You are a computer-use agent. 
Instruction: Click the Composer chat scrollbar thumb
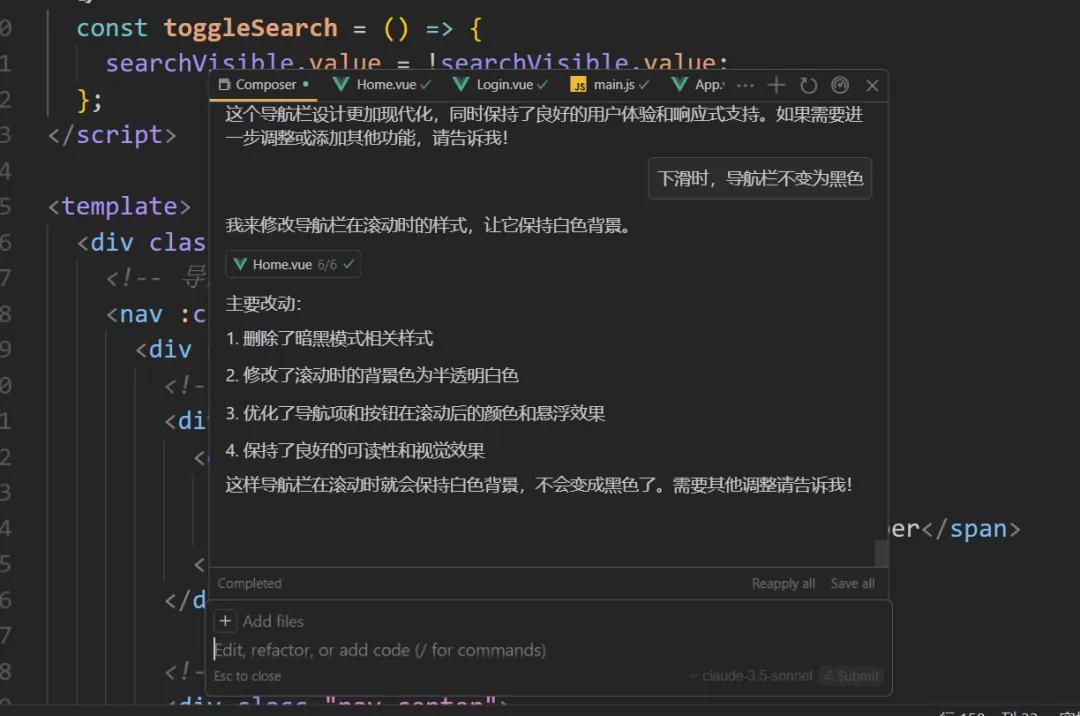coord(881,554)
